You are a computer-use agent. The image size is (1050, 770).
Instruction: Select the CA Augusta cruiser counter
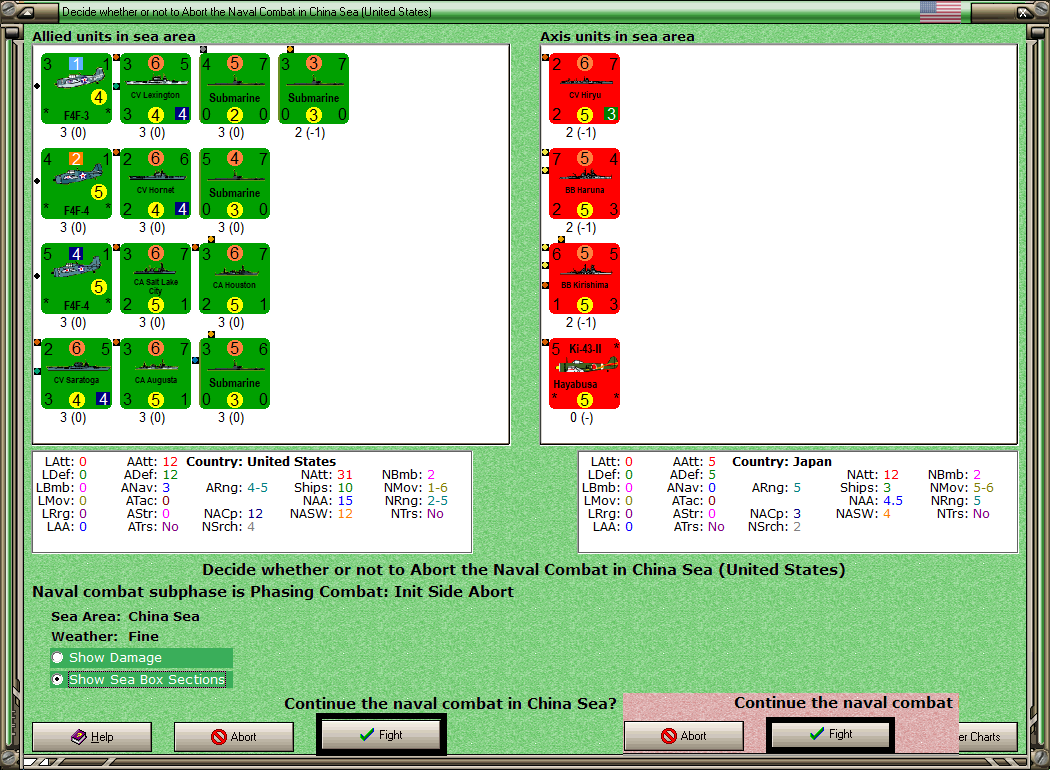155,374
